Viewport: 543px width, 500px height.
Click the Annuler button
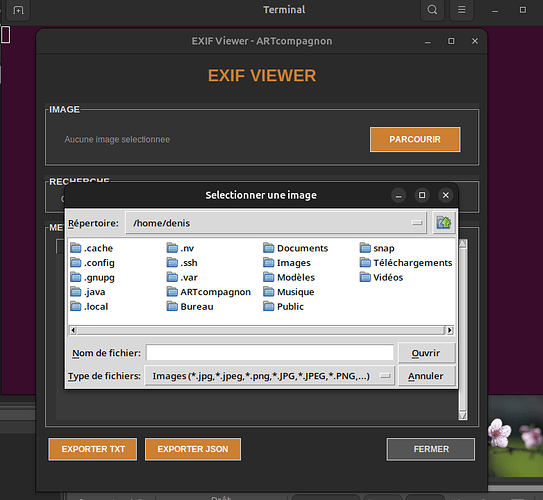point(426,376)
